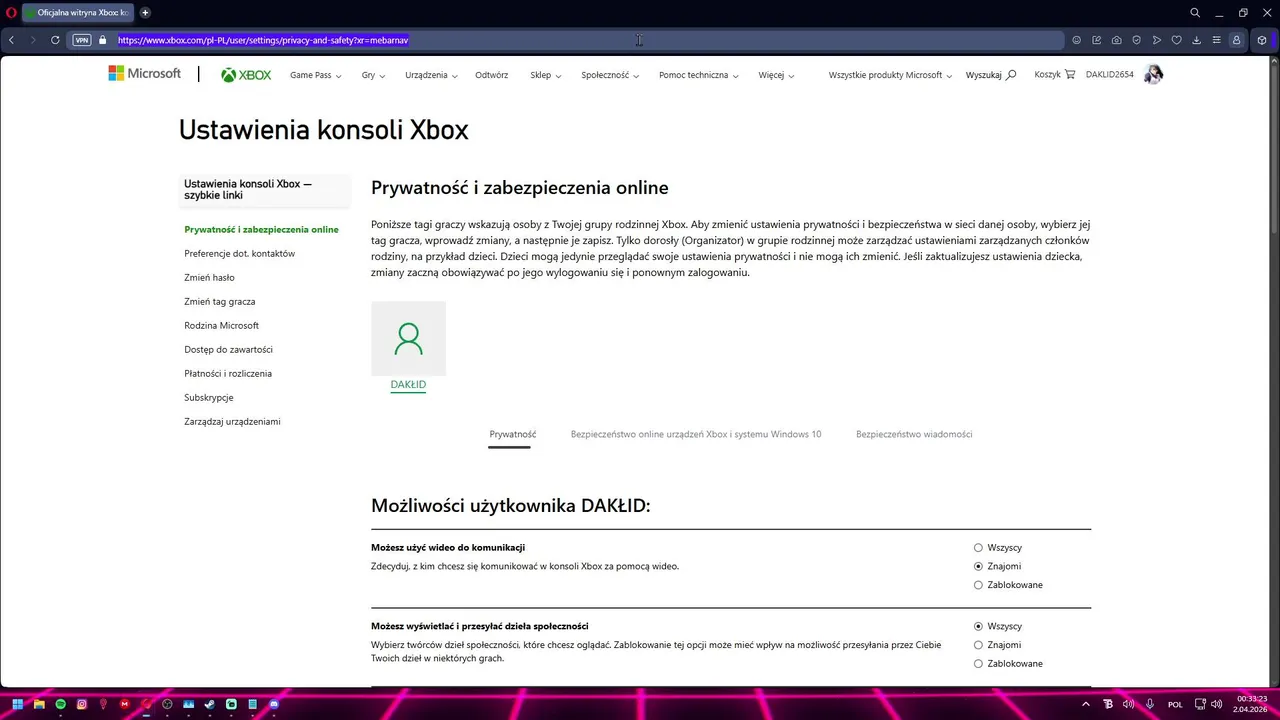Open Zarządzaj urządzeniami link

(232, 421)
